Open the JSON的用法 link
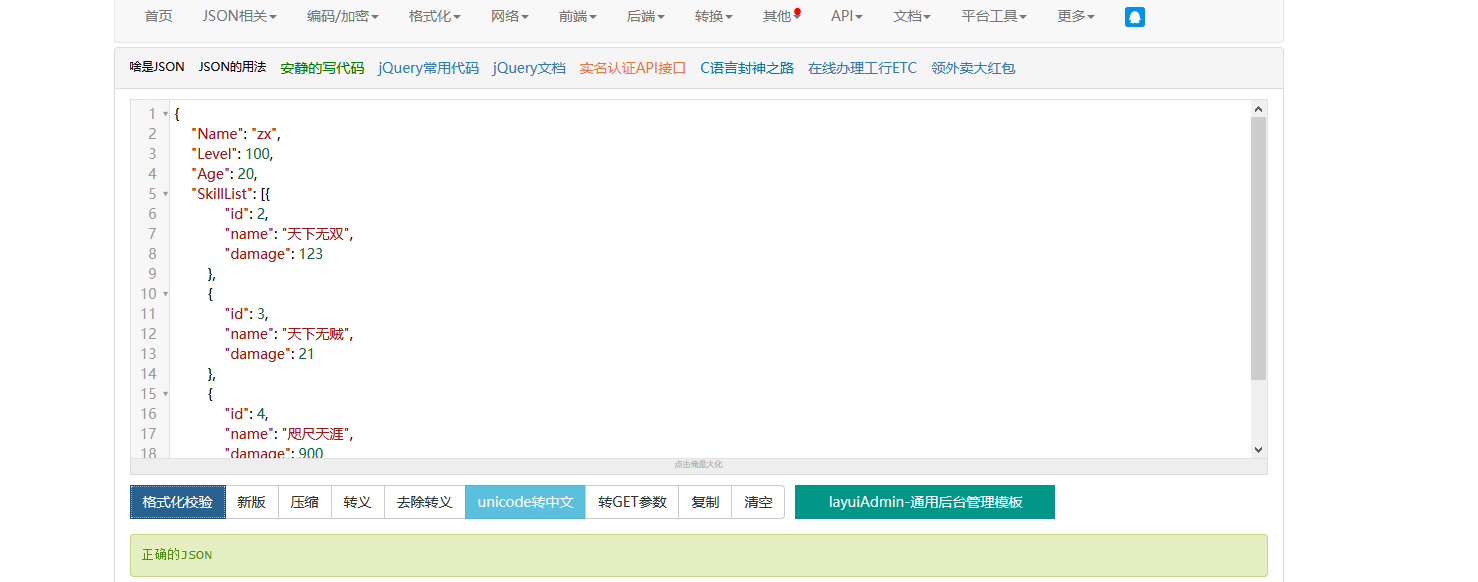Screen dimensions: 1478x582 (232, 67)
